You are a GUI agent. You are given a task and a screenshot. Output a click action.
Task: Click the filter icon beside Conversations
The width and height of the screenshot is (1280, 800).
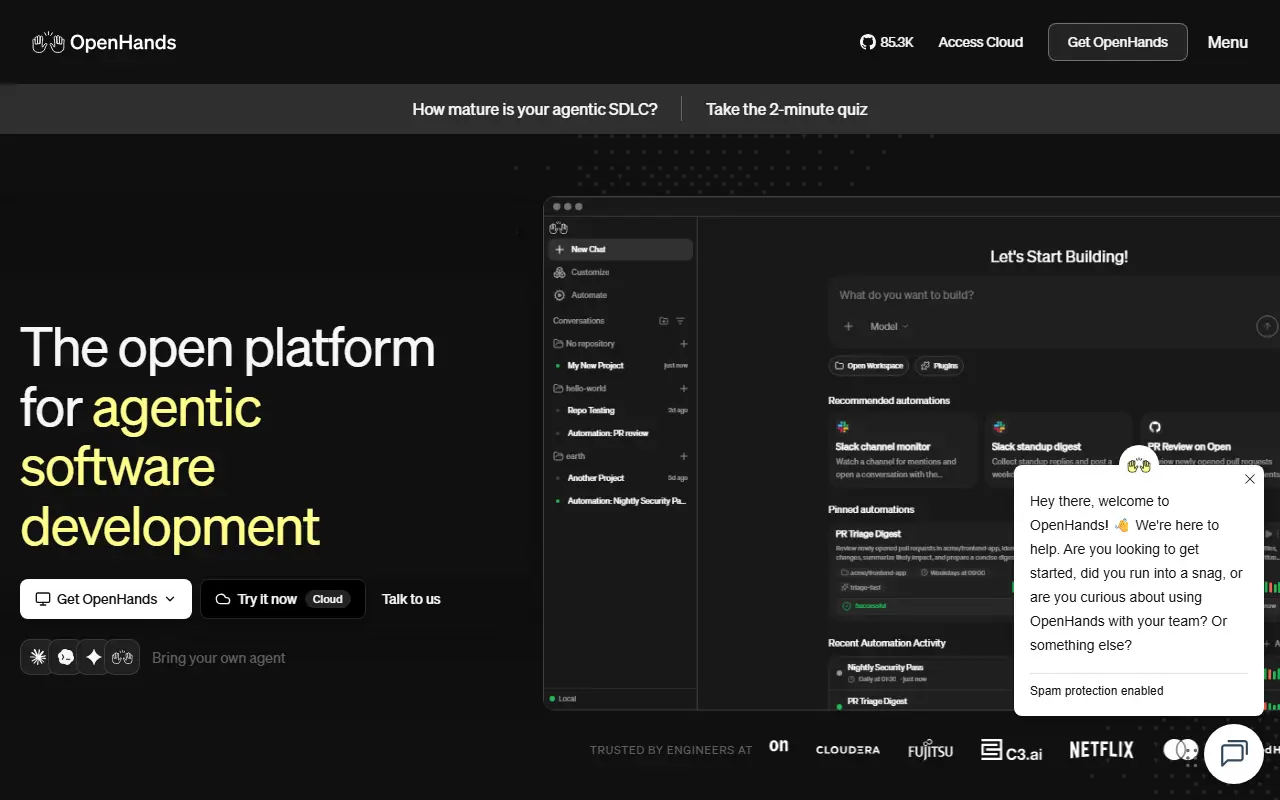click(680, 321)
